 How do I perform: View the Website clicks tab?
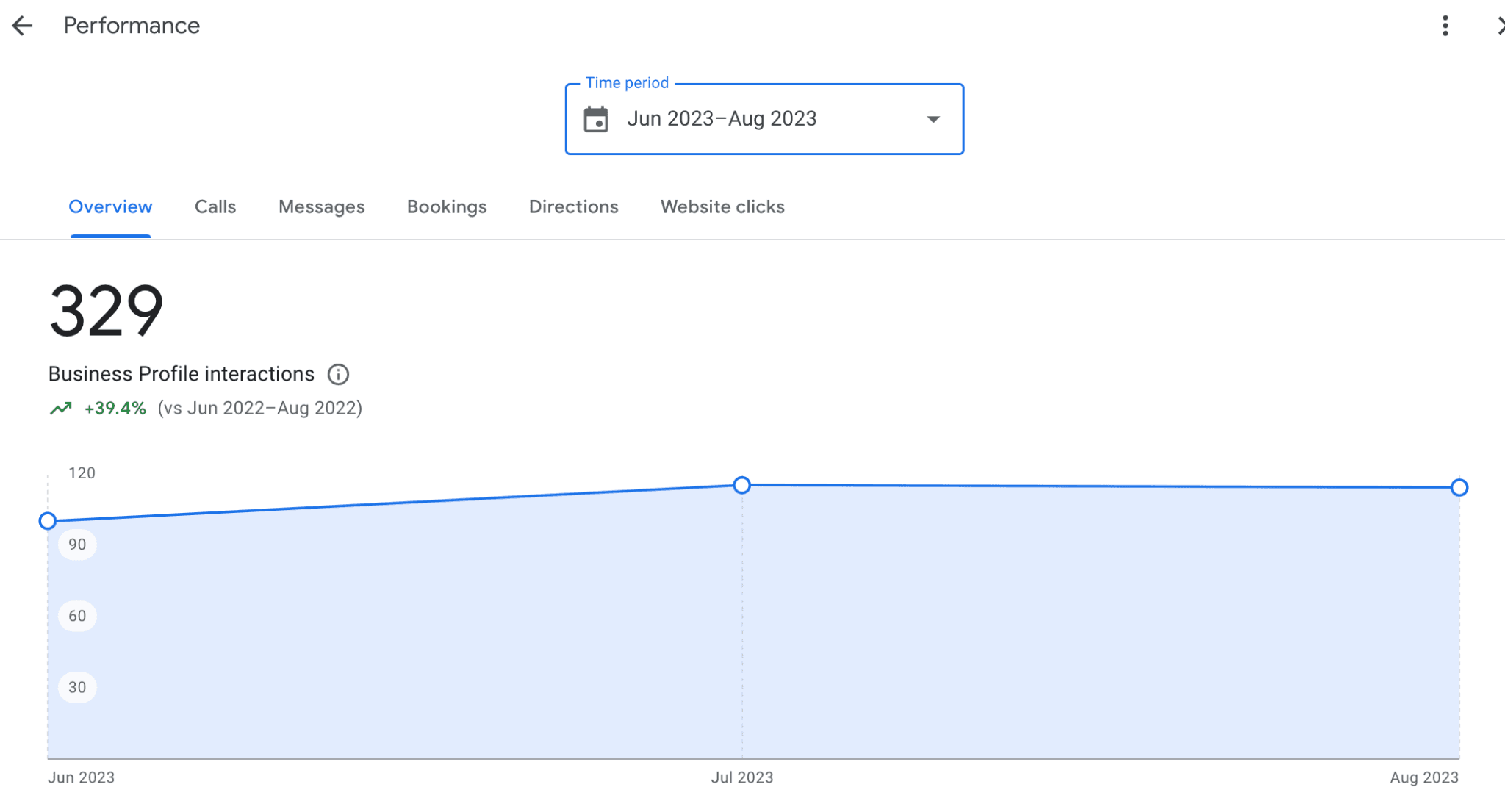[722, 207]
